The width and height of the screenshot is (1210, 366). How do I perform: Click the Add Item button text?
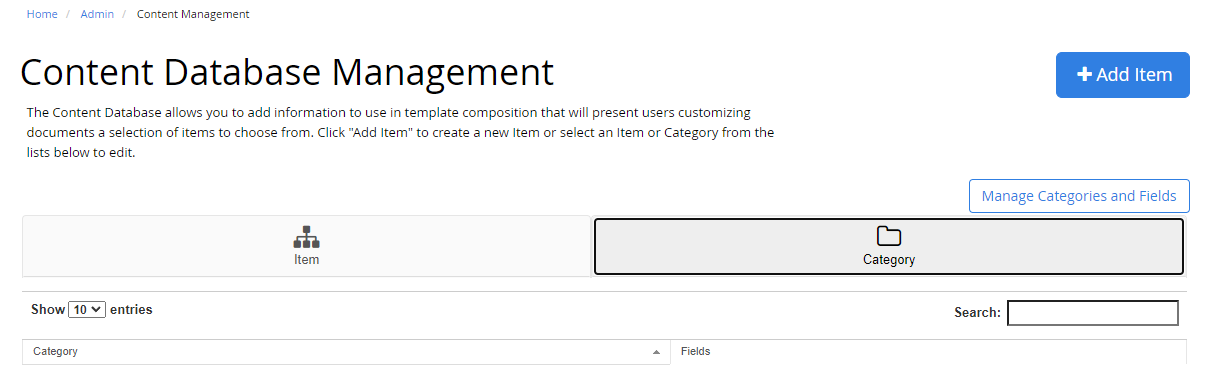[x=1134, y=75]
